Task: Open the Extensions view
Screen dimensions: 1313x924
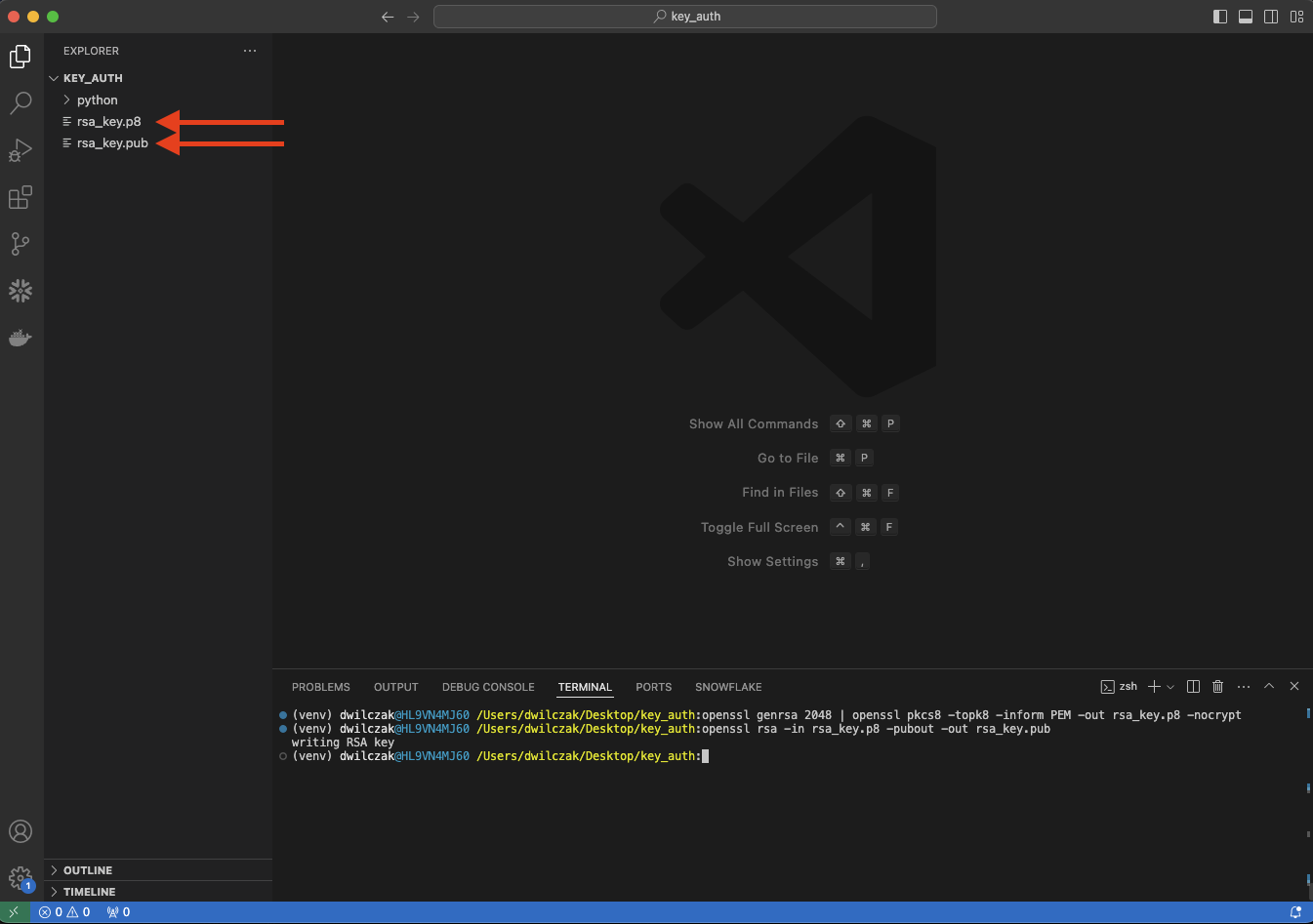Action: click(x=21, y=197)
